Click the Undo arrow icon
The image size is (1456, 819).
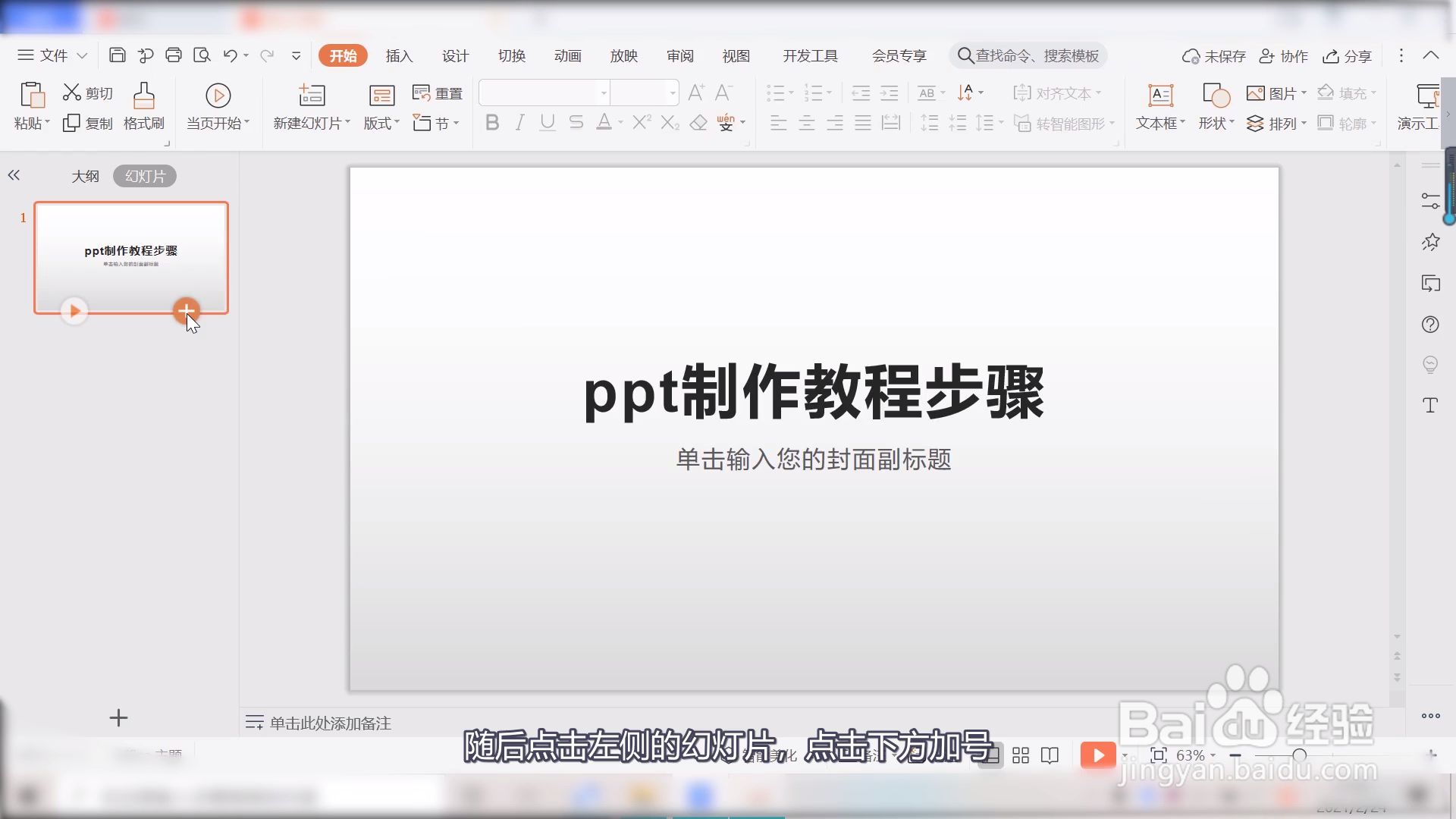tap(230, 55)
